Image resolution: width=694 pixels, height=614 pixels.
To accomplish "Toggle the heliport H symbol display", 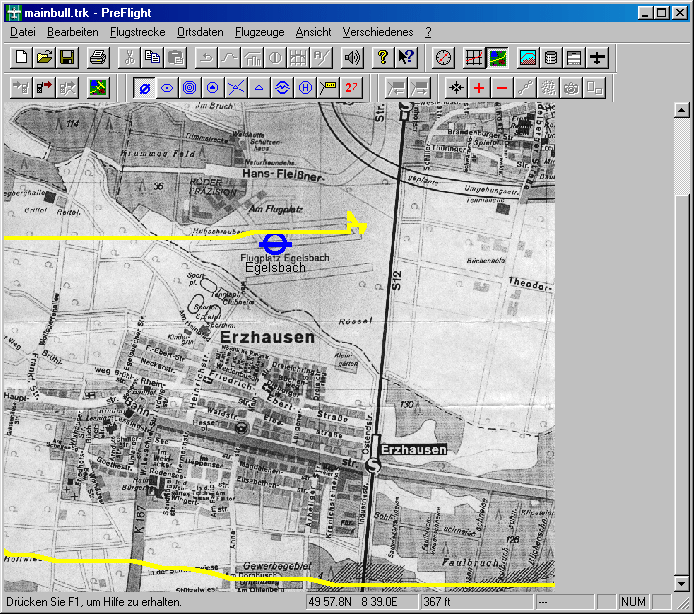I will coord(304,88).
